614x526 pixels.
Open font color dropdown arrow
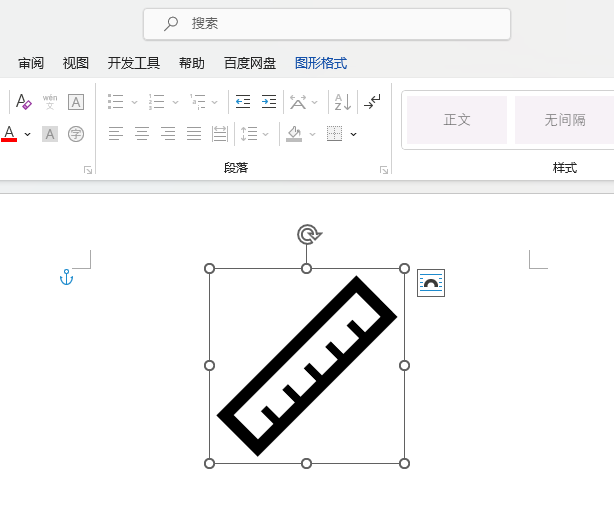pos(27,134)
